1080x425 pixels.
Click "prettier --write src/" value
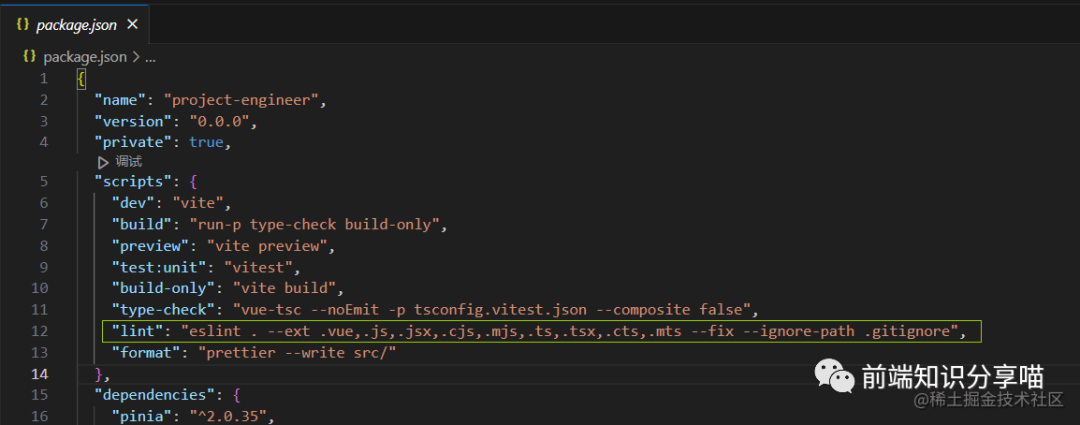296,353
